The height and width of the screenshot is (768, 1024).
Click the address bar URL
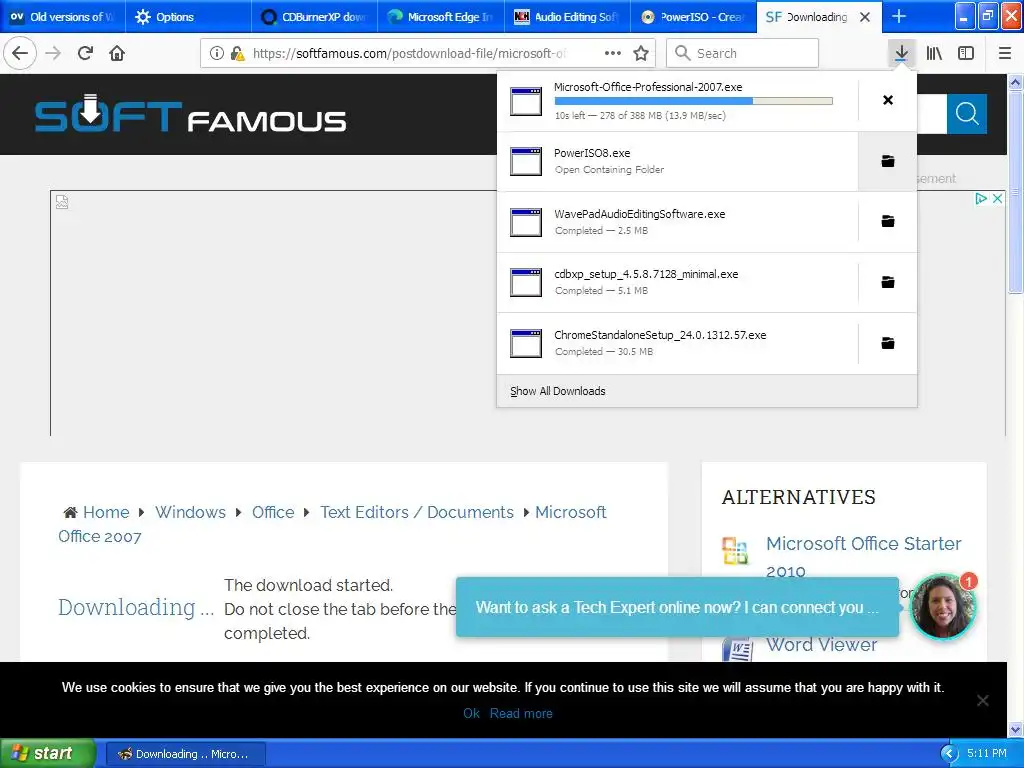point(409,53)
